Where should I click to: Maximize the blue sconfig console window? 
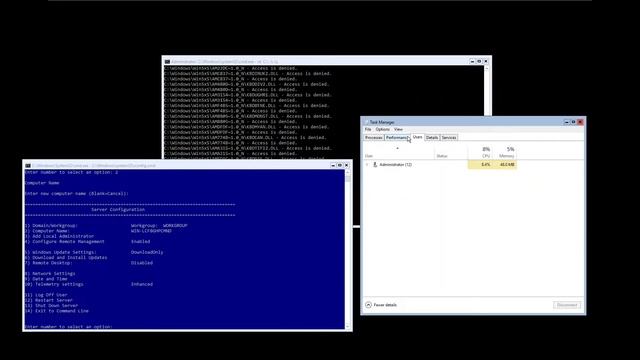(x=340, y=165)
